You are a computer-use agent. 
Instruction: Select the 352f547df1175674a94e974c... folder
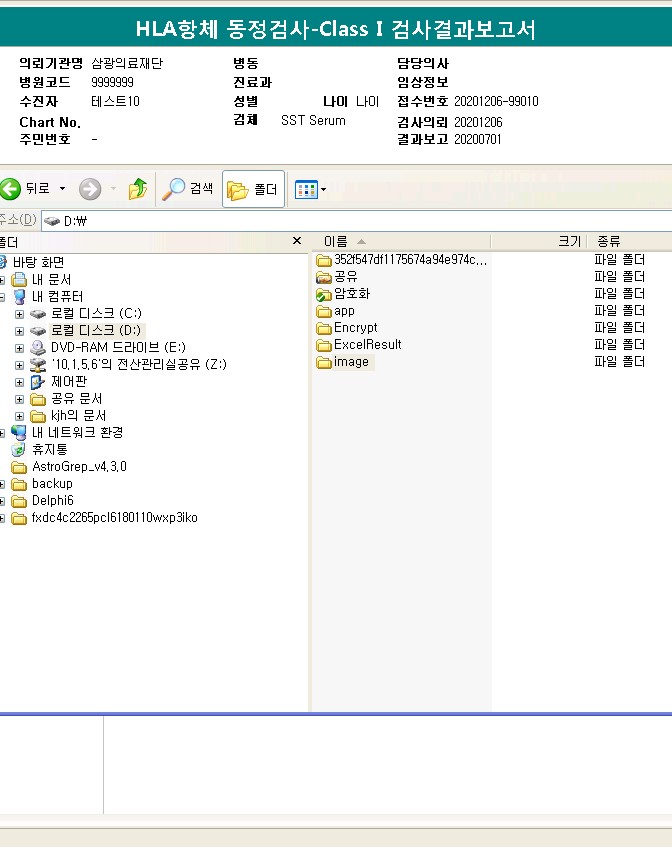[x=411, y=260]
